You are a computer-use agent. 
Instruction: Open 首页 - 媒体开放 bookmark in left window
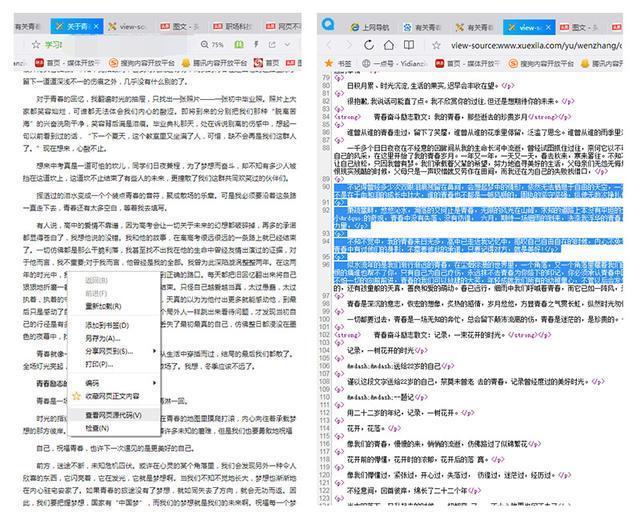67,62
